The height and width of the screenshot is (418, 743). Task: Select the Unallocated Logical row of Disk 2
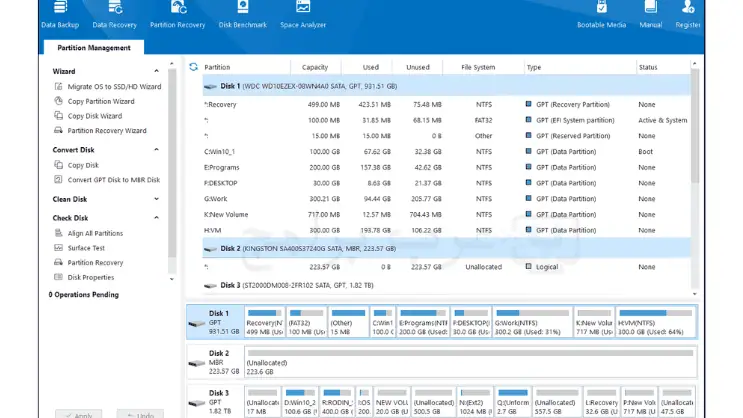[x=446, y=267]
